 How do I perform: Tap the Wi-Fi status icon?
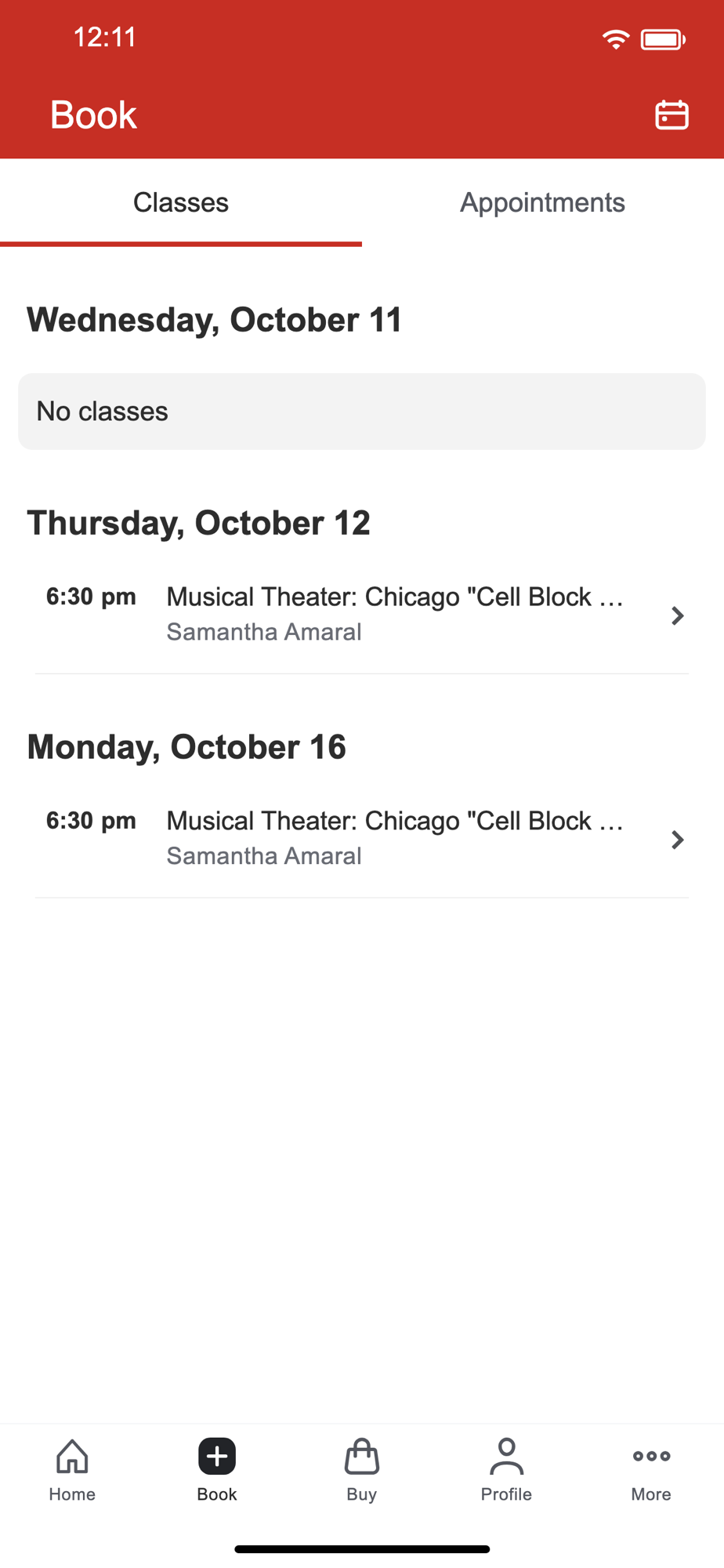pos(616,39)
